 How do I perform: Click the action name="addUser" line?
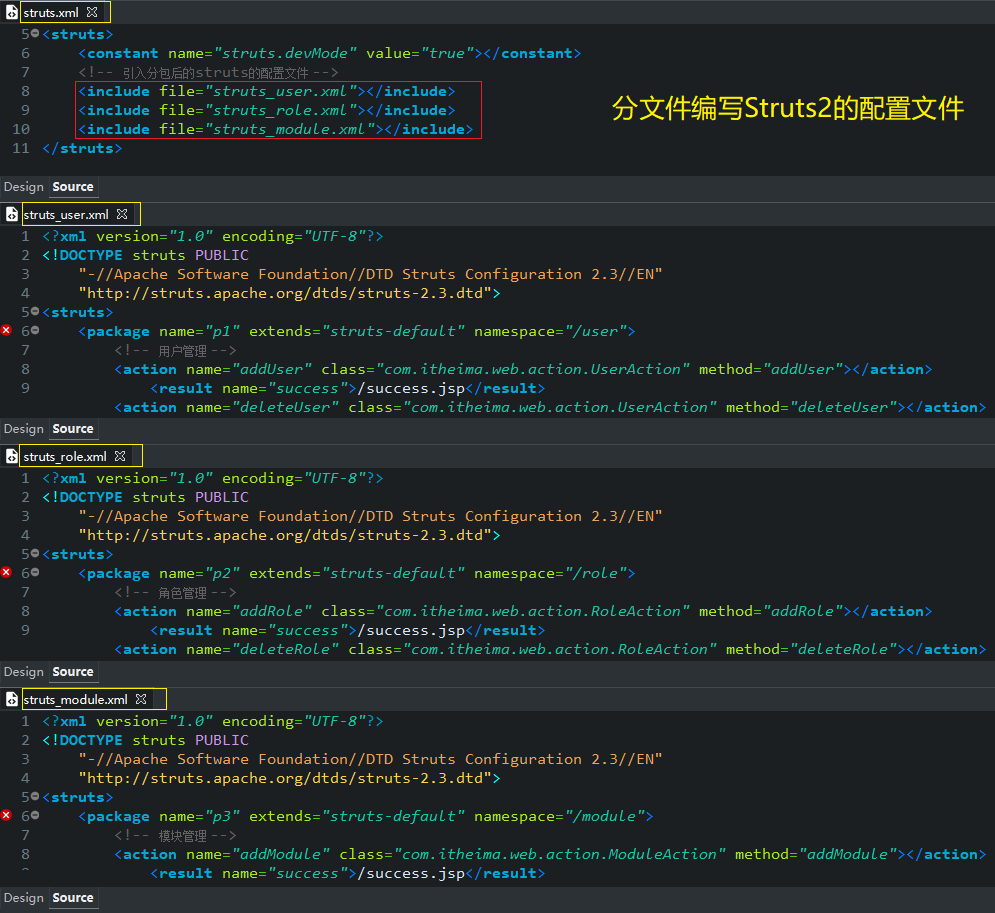tap(523, 369)
